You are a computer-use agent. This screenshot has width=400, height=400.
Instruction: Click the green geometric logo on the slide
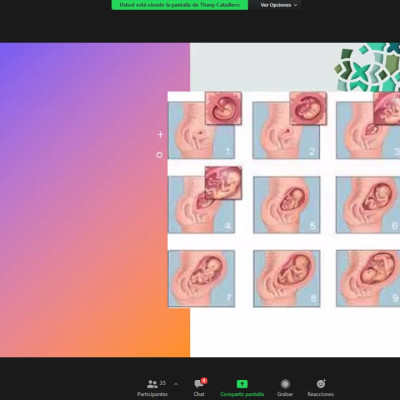(367, 67)
